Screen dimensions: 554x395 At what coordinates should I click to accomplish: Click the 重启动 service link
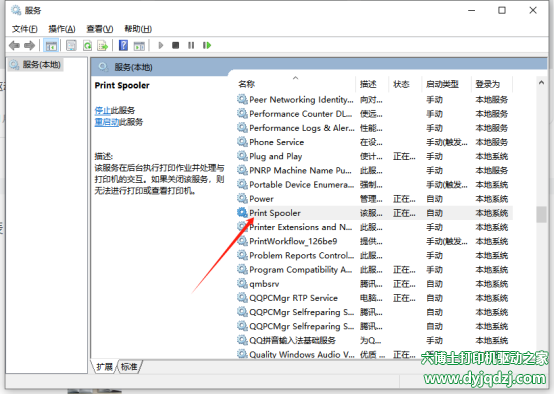tap(107, 122)
